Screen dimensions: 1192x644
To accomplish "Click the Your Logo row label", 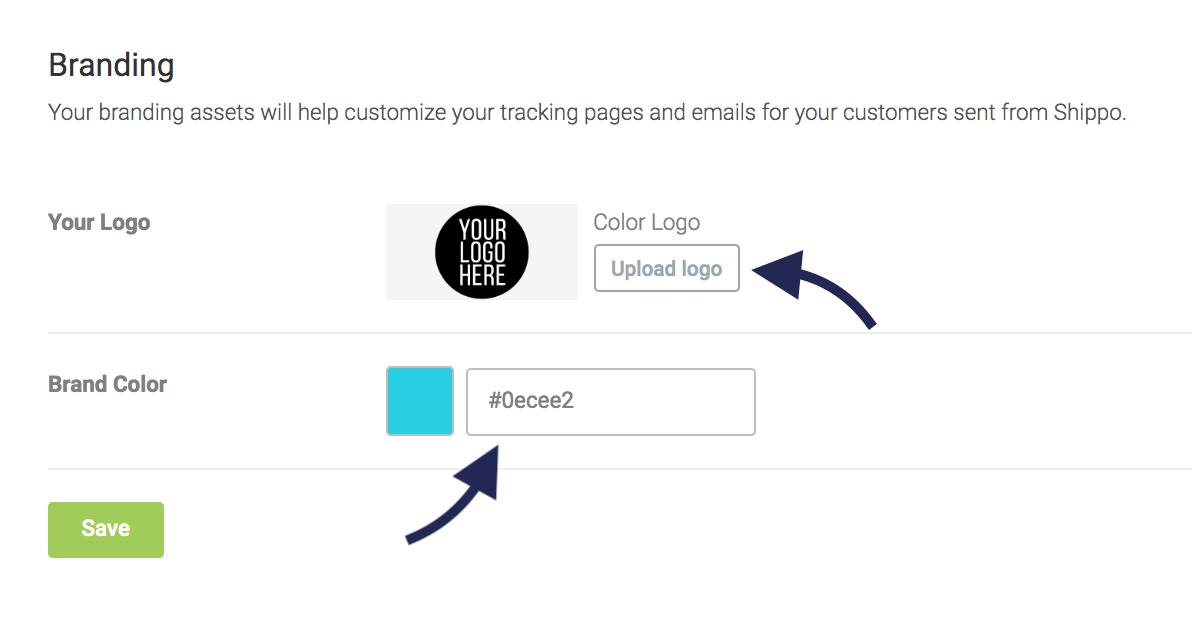I will (99, 222).
